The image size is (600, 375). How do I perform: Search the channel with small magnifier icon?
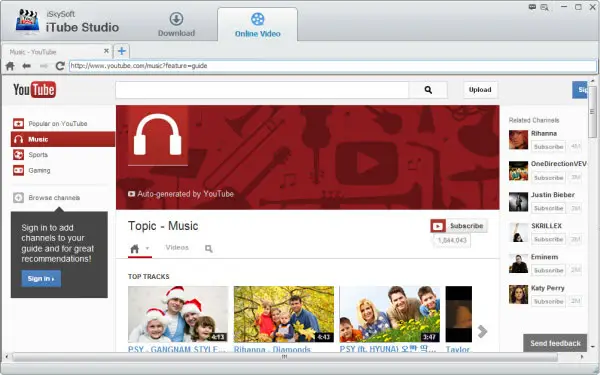[x=209, y=249]
